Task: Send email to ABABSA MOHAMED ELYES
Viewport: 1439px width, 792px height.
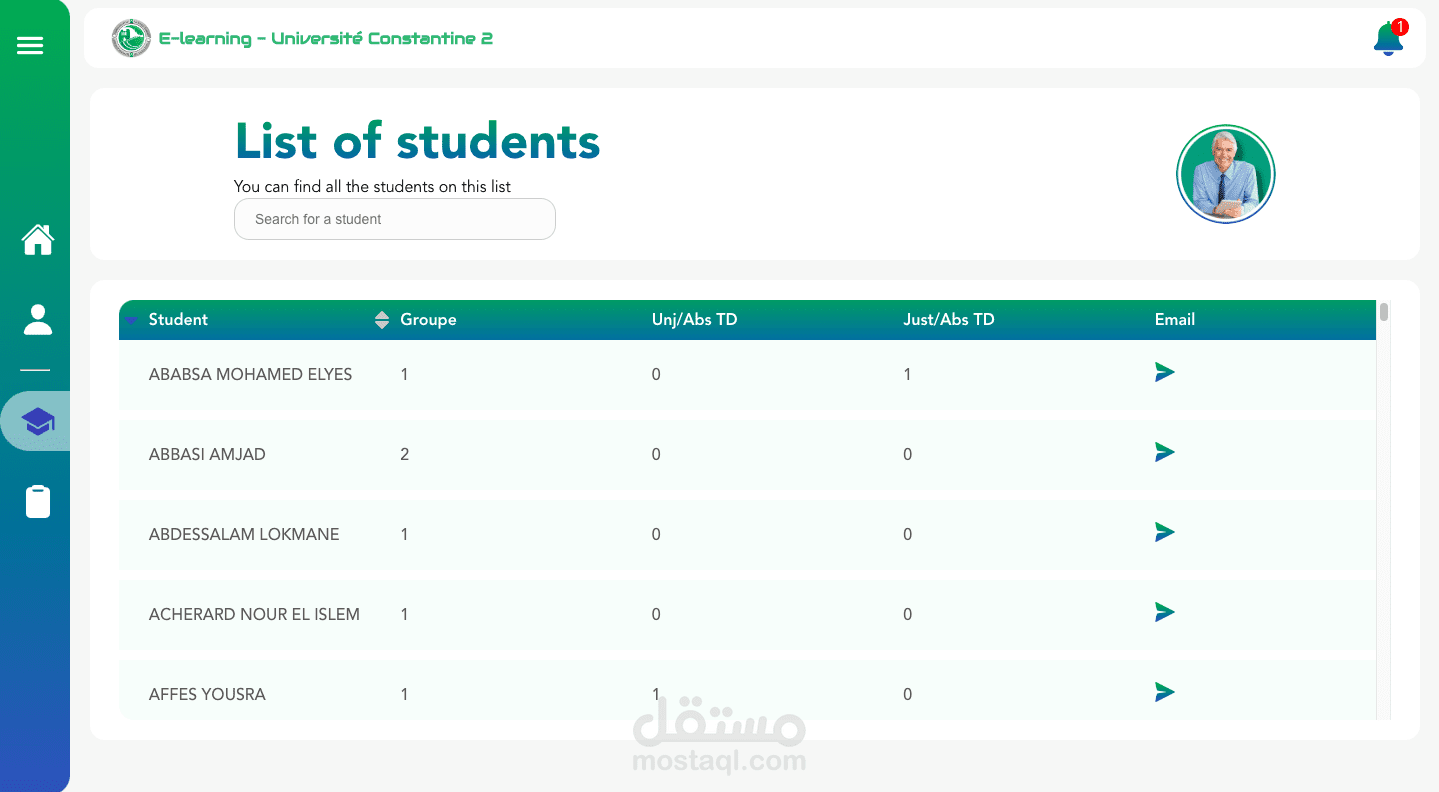Action: point(1164,373)
